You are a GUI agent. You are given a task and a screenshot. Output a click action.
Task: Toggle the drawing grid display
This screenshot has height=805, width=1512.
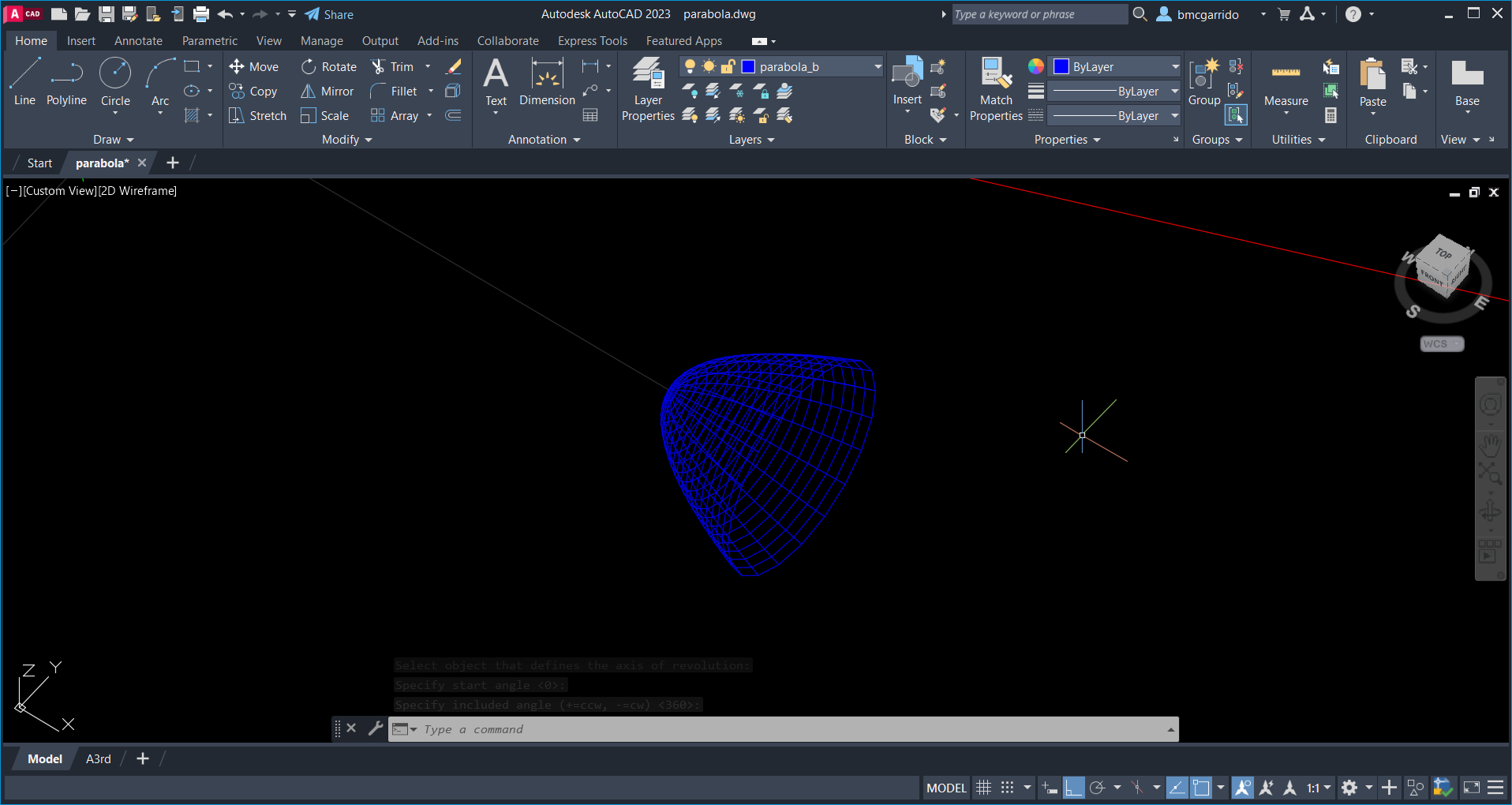(x=983, y=788)
